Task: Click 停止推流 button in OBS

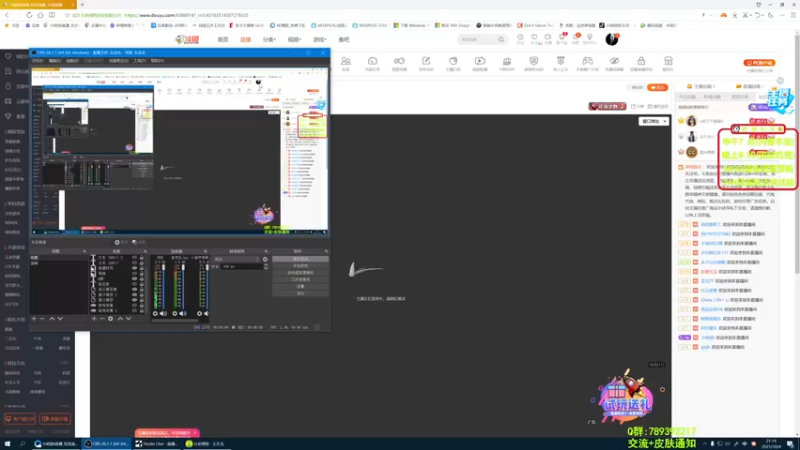Action: [x=301, y=259]
